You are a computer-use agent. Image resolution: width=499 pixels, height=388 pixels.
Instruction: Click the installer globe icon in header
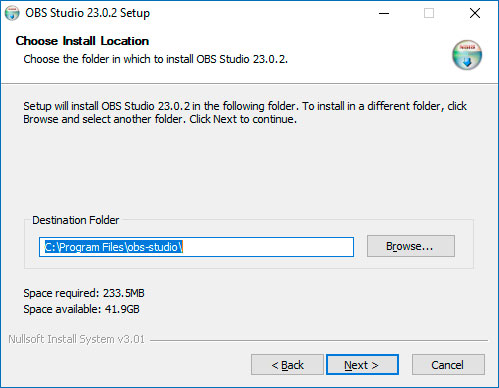coord(467,55)
